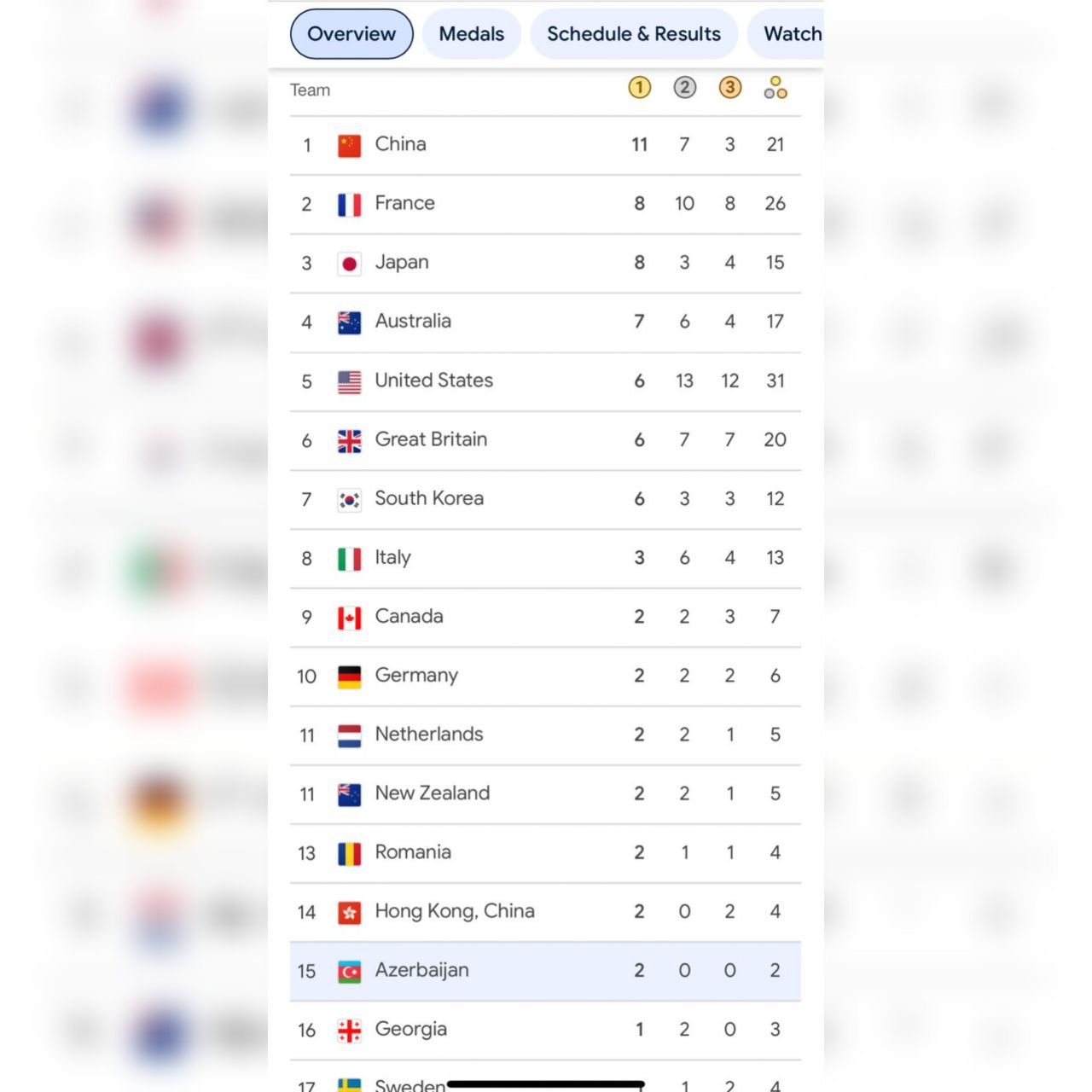This screenshot has width=1092, height=1092.
Task: Open the Overview tab
Action: coord(351,34)
